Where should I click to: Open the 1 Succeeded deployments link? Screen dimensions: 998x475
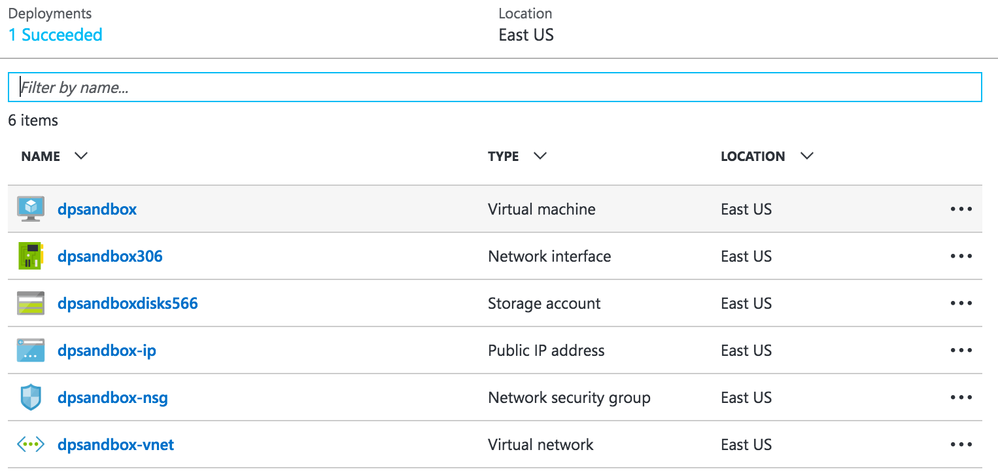[55, 35]
